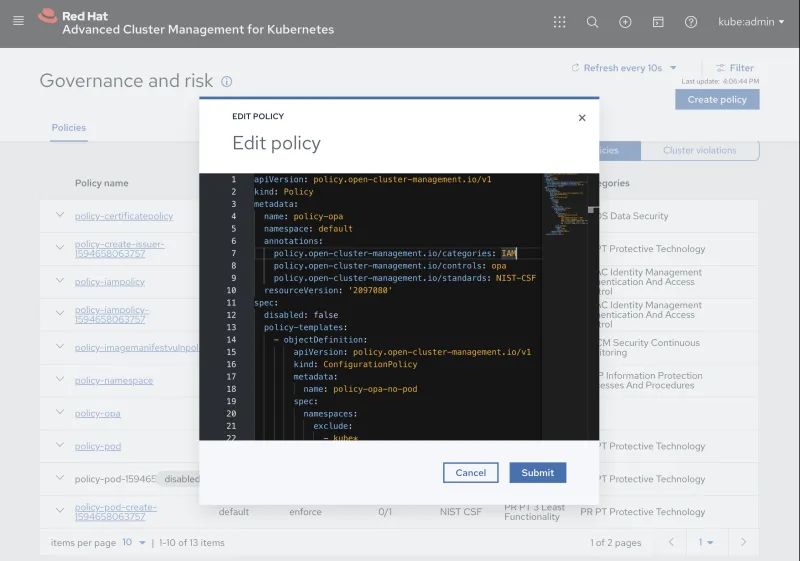This screenshot has width=800, height=561.
Task: Close the Edit policy dialog
Action: coord(582,118)
